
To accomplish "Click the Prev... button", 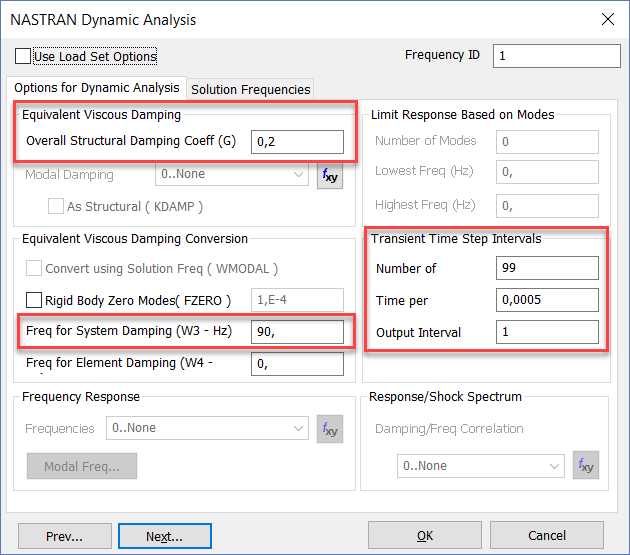I will tap(65, 536).
